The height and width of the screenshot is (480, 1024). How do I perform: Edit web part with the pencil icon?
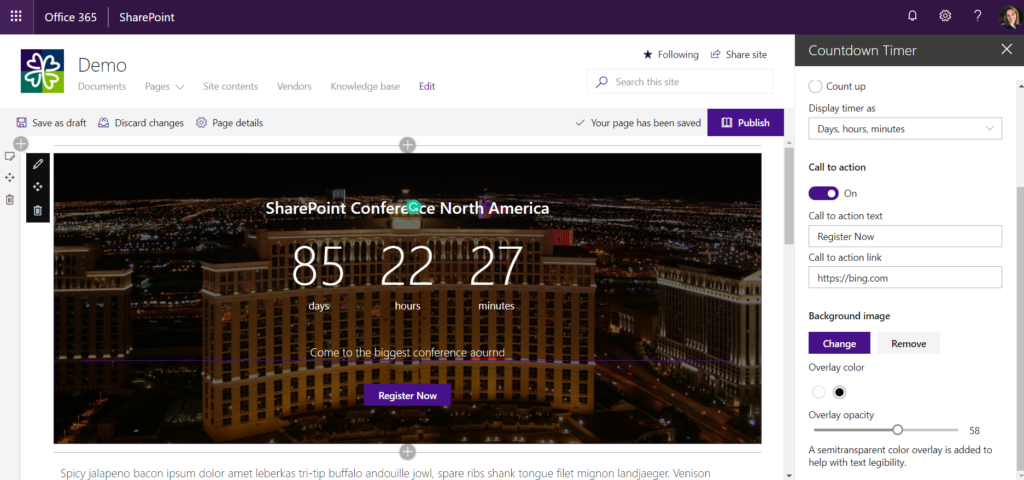pyautogui.click(x=38, y=164)
